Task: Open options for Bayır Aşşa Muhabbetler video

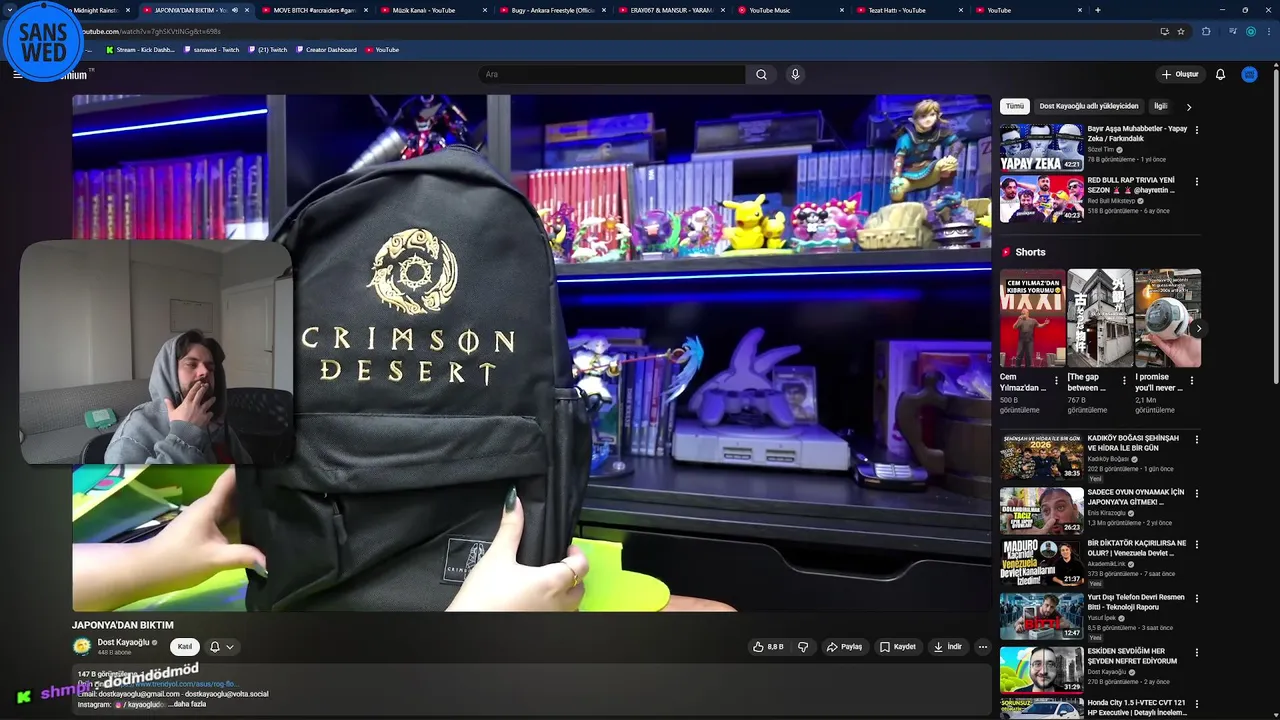Action: pos(1196,130)
